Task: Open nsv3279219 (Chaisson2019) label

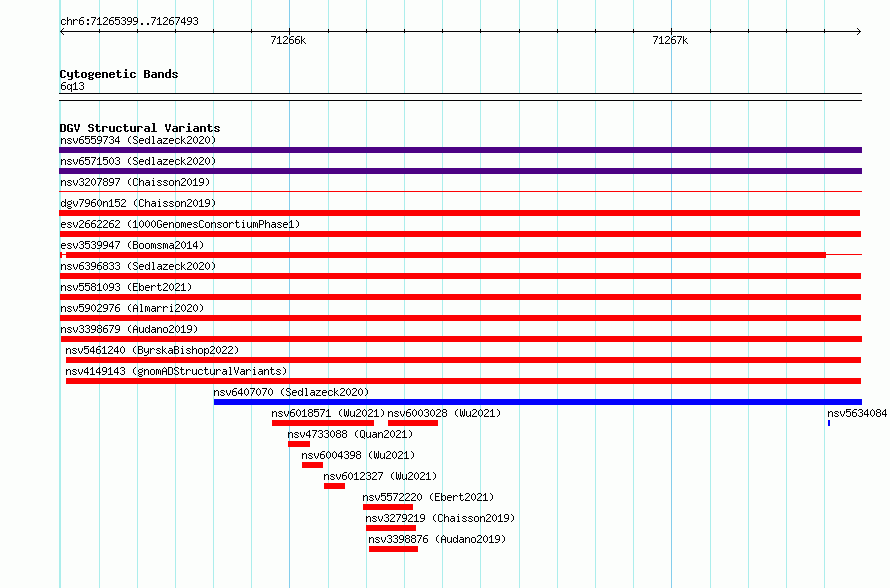Action: (440, 518)
